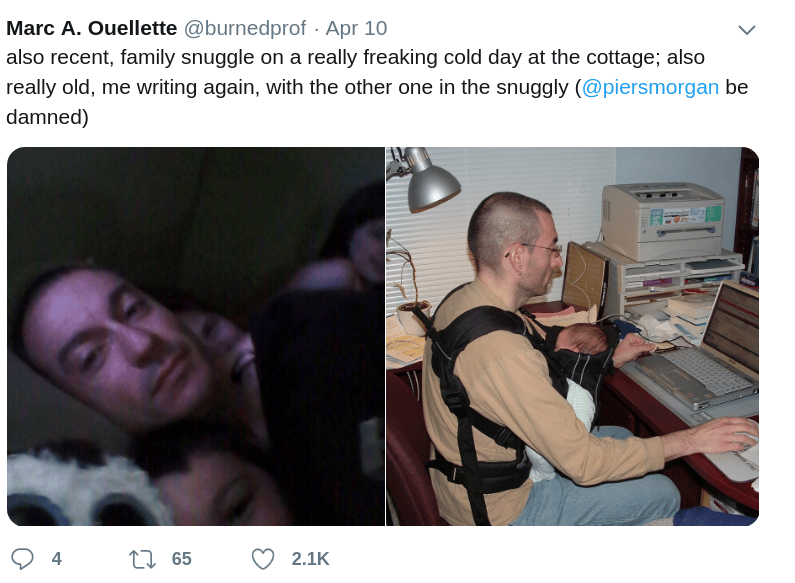Click the retweet arrows icon
Viewport: 795px width, 583px height.
tap(142, 559)
